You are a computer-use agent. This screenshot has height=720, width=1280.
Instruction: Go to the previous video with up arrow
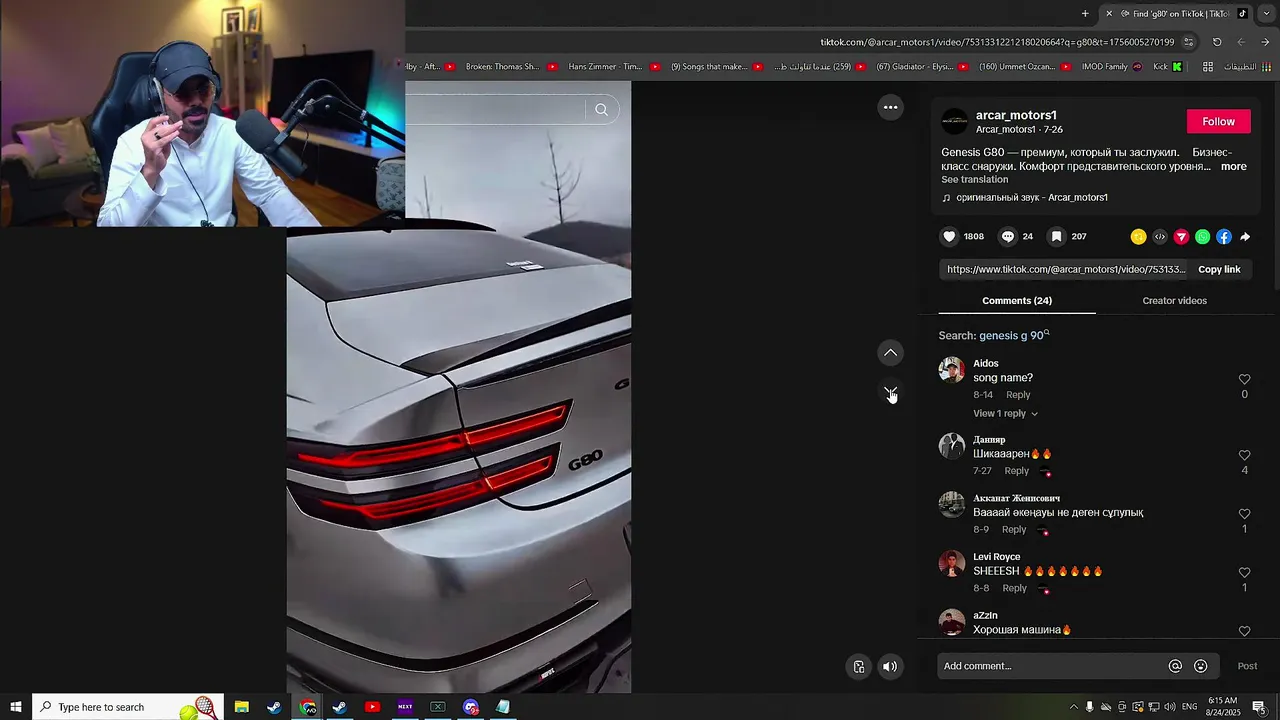tap(890, 353)
